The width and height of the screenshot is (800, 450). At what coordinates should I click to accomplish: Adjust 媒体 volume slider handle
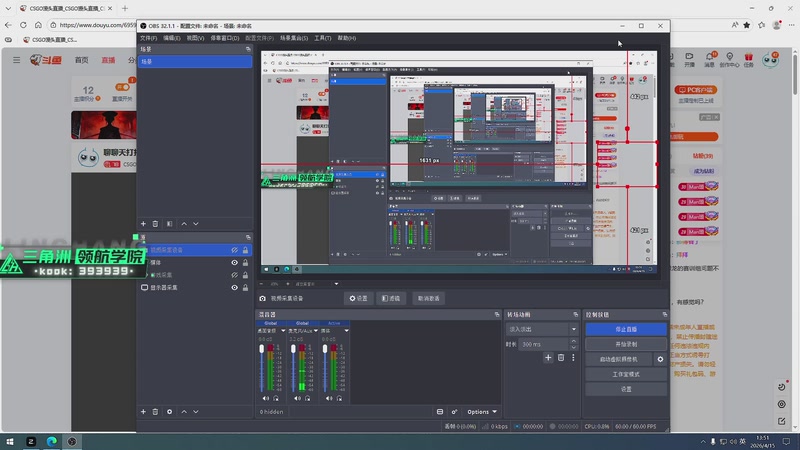click(x=325, y=349)
